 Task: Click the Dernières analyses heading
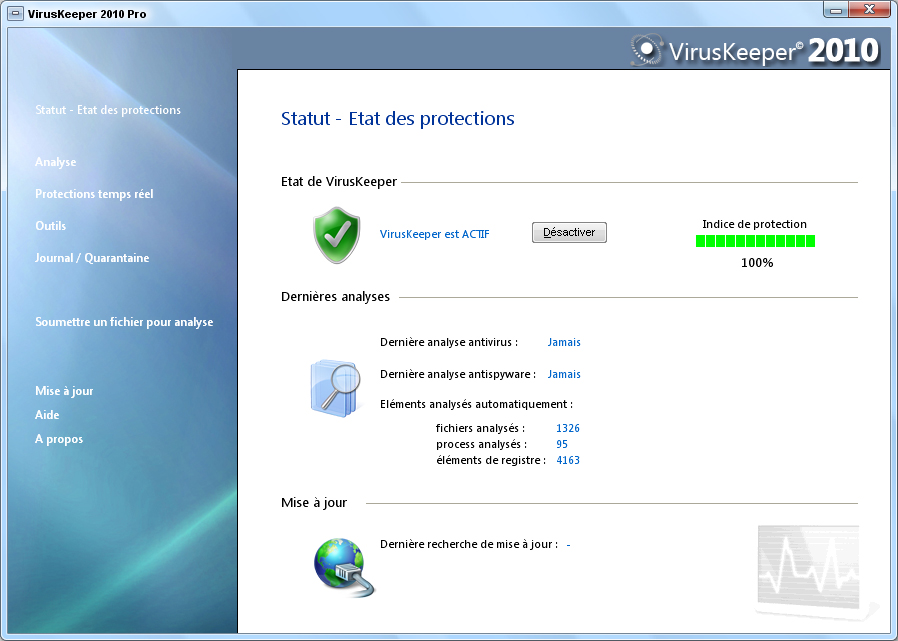pos(336,297)
